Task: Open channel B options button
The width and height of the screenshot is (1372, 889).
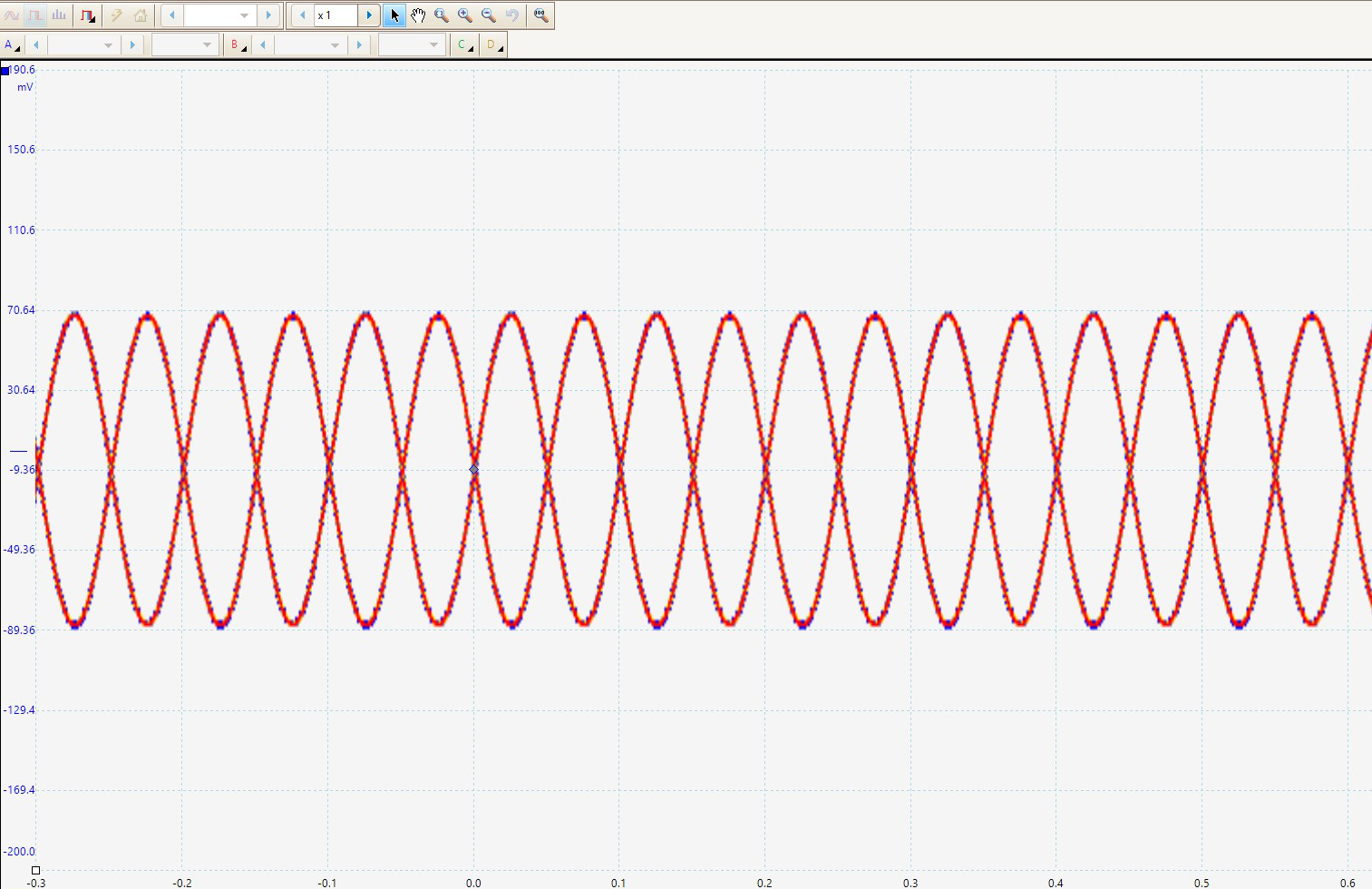Action: click(x=238, y=44)
